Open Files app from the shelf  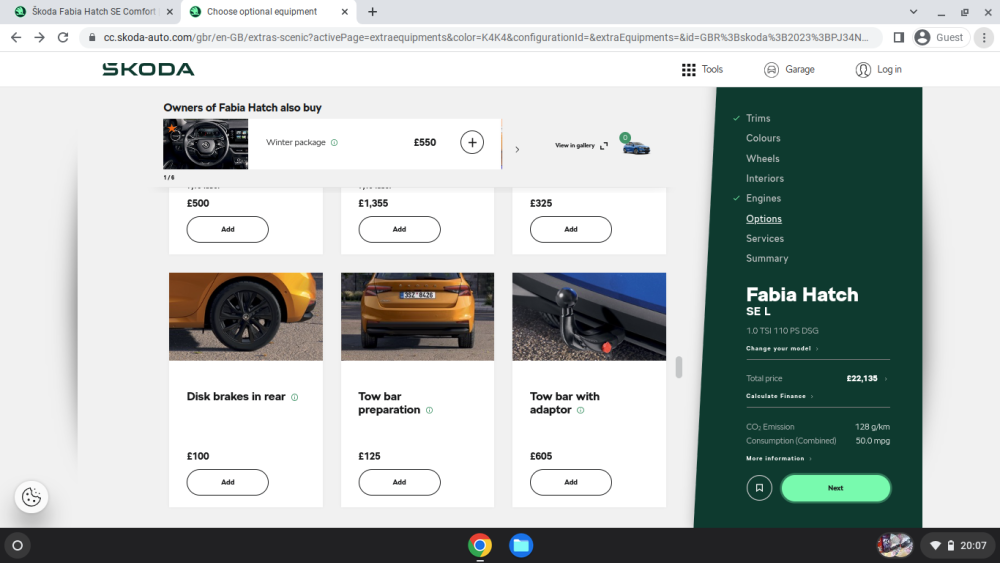point(521,545)
